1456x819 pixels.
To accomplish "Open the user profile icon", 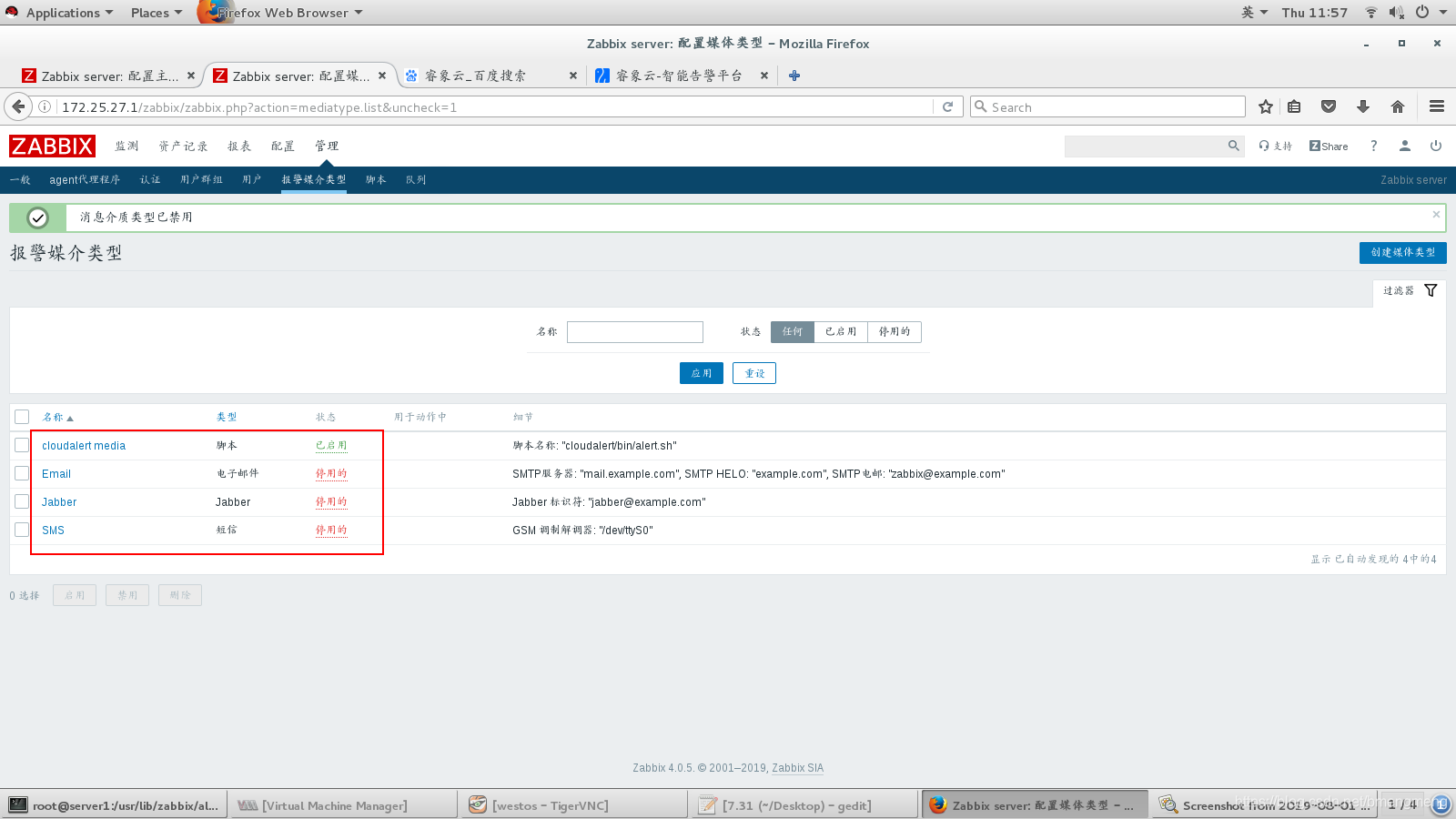I will [1405, 146].
